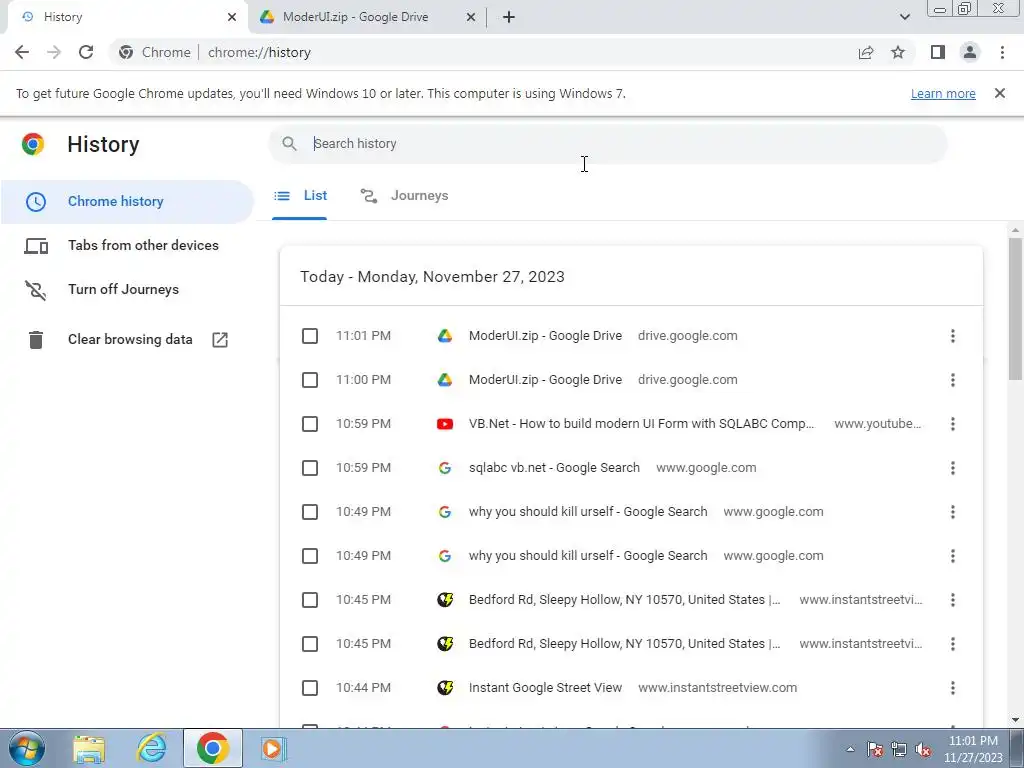The image size is (1024, 768).
Task: Focus the Search history field
Action: pyautogui.click(x=607, y=144)
